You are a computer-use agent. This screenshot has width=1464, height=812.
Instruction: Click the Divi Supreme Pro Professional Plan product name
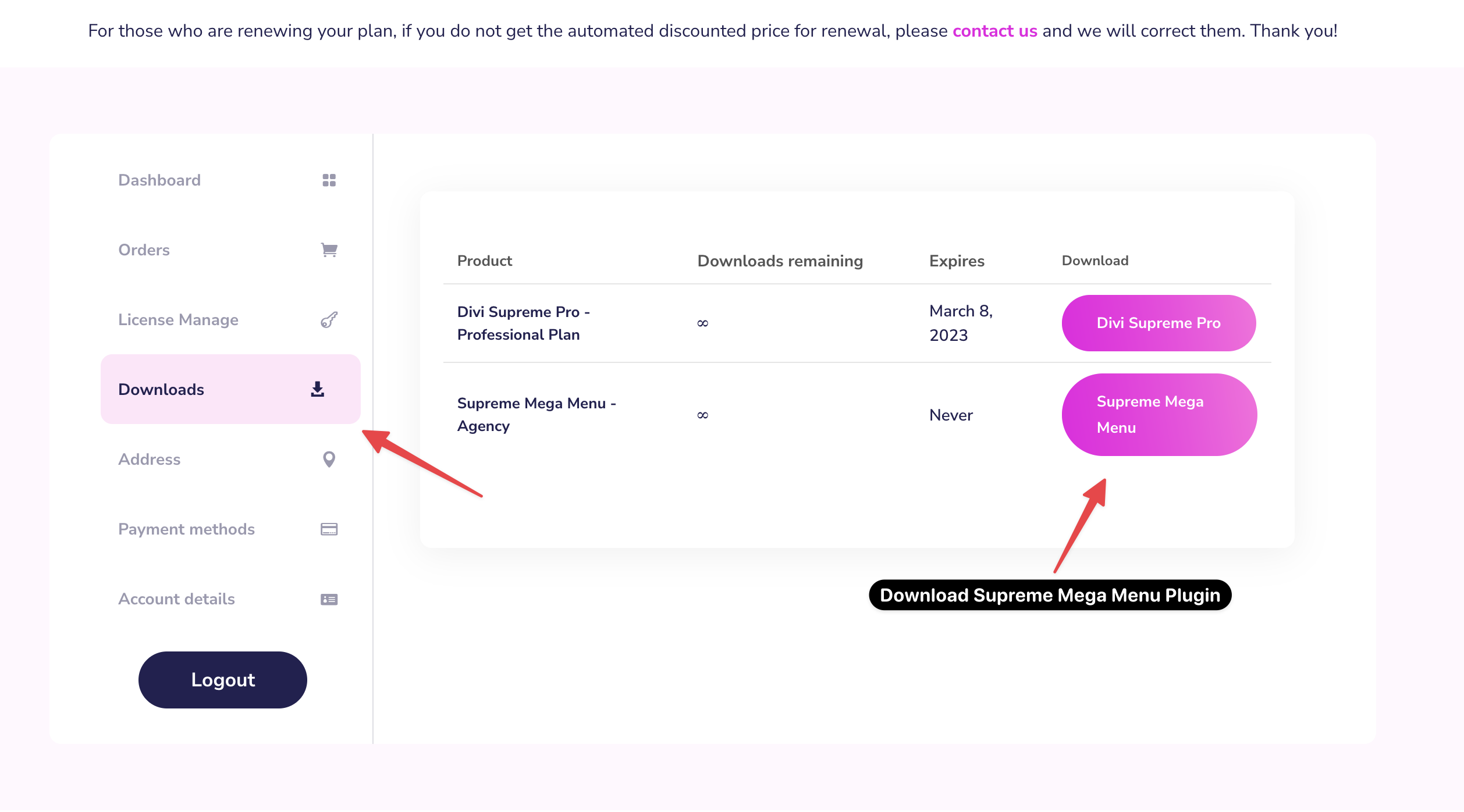click(x=523, y=323)
